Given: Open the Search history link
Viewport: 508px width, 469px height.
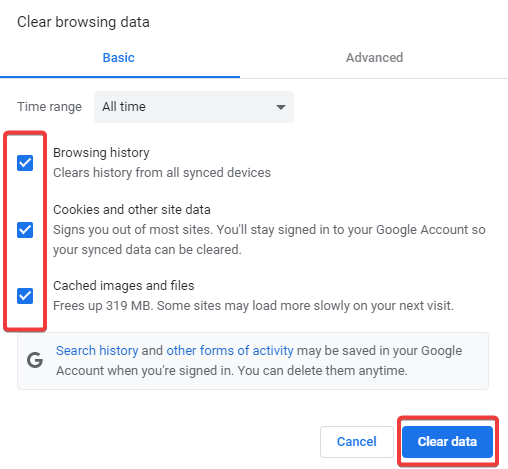Looking at the screenshot, I should (x=97, y=351).
